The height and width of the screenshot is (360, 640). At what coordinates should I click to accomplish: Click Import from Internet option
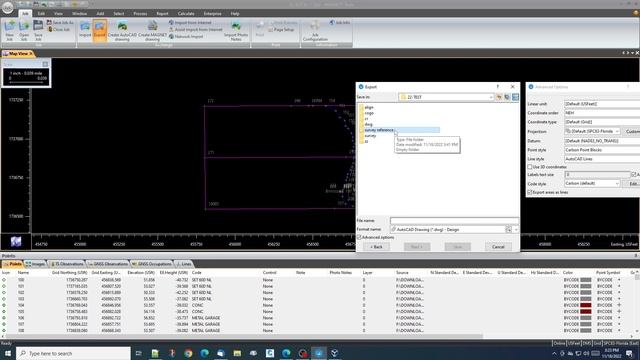[190, 22]
